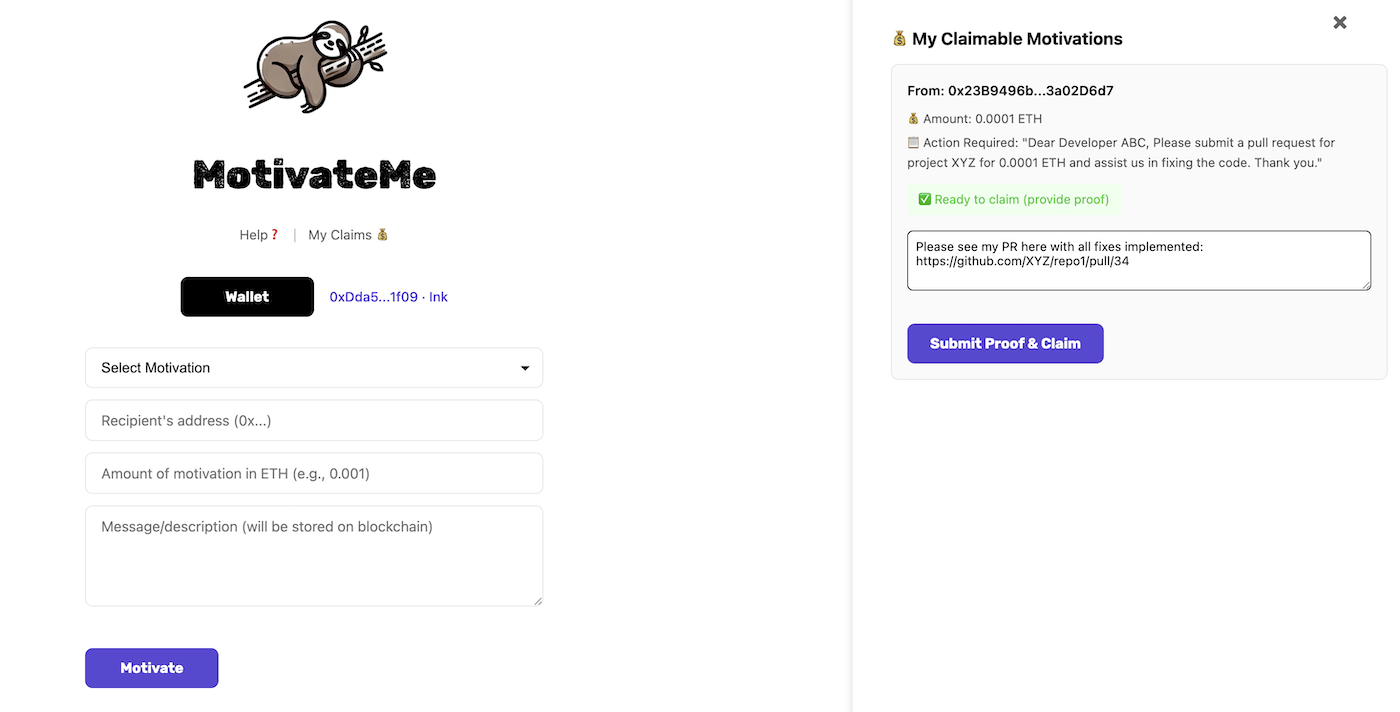Click the money bag icon beside Amount

click(x=913, y=119)
